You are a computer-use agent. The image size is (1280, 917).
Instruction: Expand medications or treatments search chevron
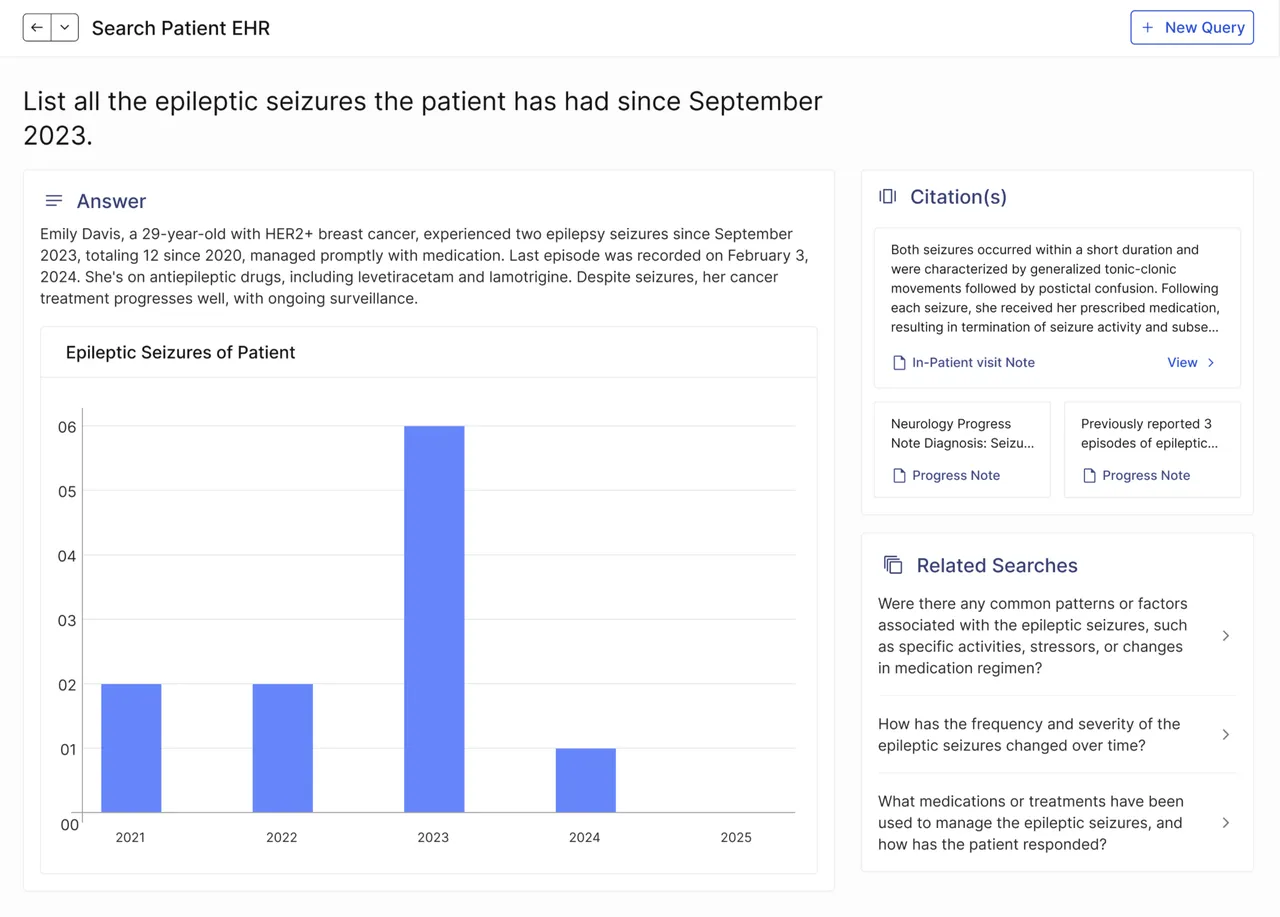(x=1226, y=823)
